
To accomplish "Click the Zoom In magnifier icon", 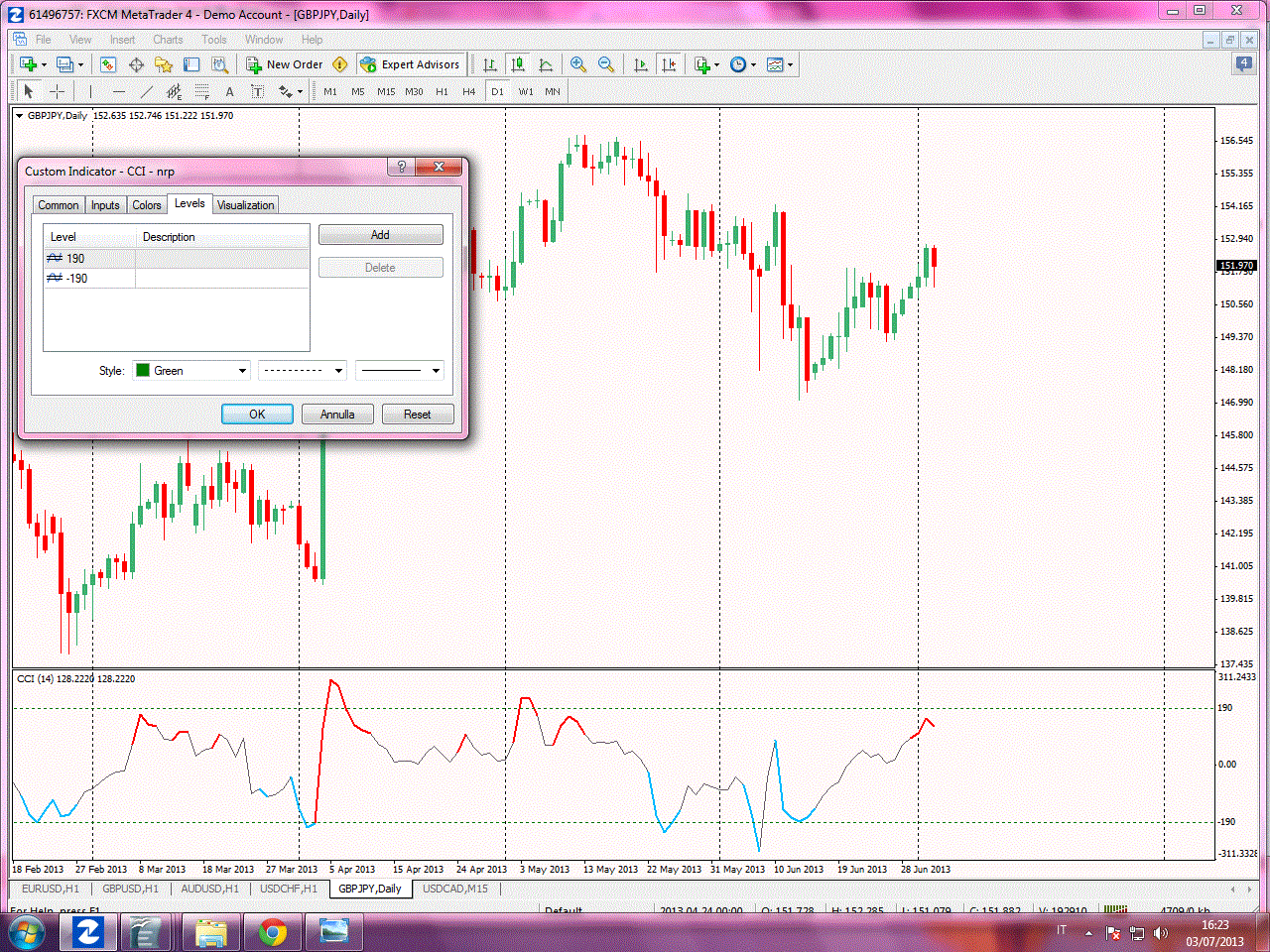I will [x=578, y=64].
